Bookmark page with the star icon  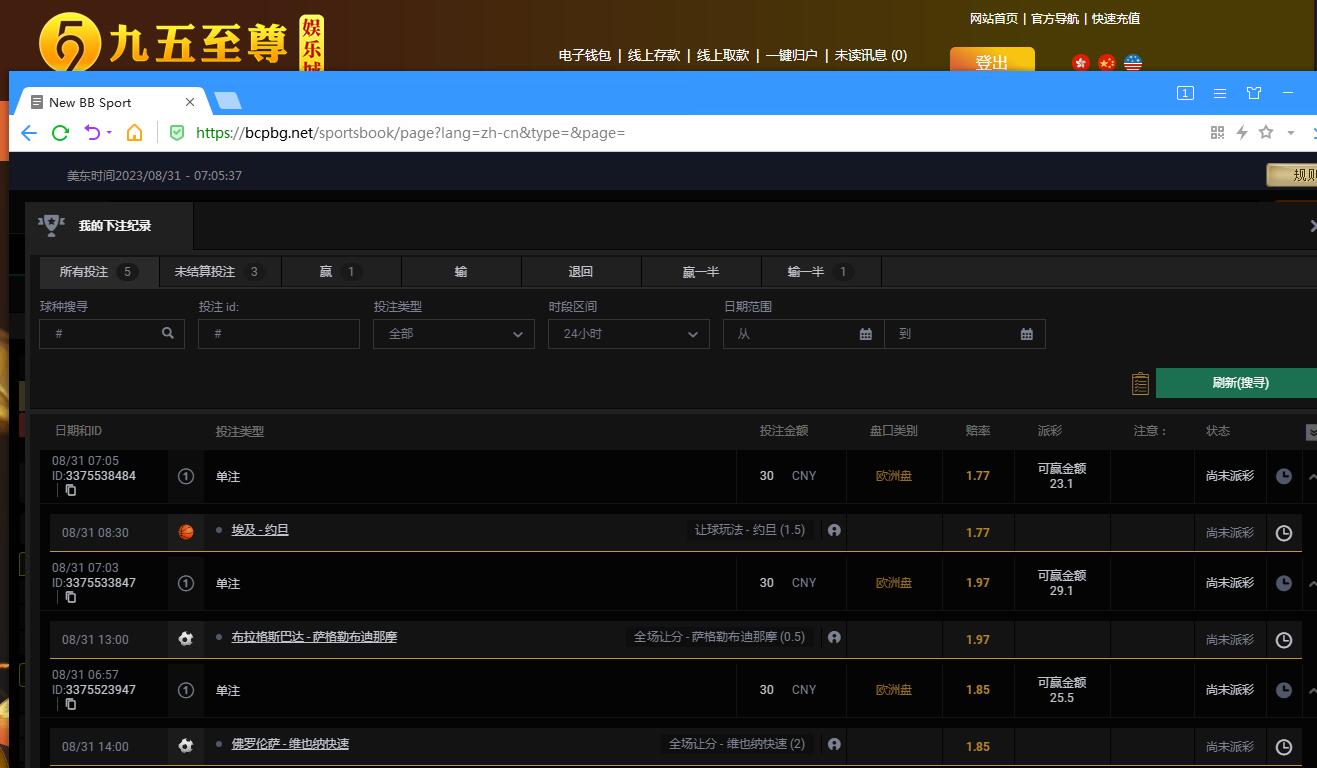[x=1266, y=132]
